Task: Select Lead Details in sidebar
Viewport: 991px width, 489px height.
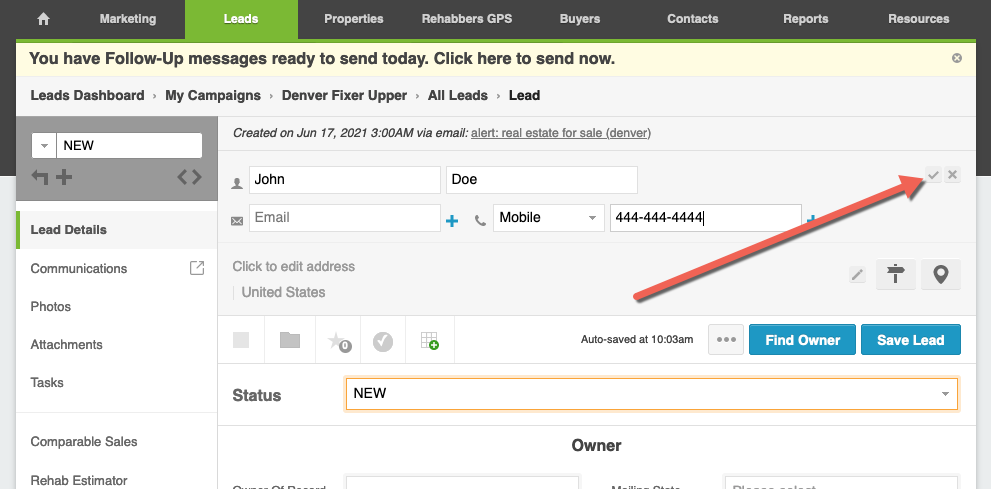Action: point(117,230)
